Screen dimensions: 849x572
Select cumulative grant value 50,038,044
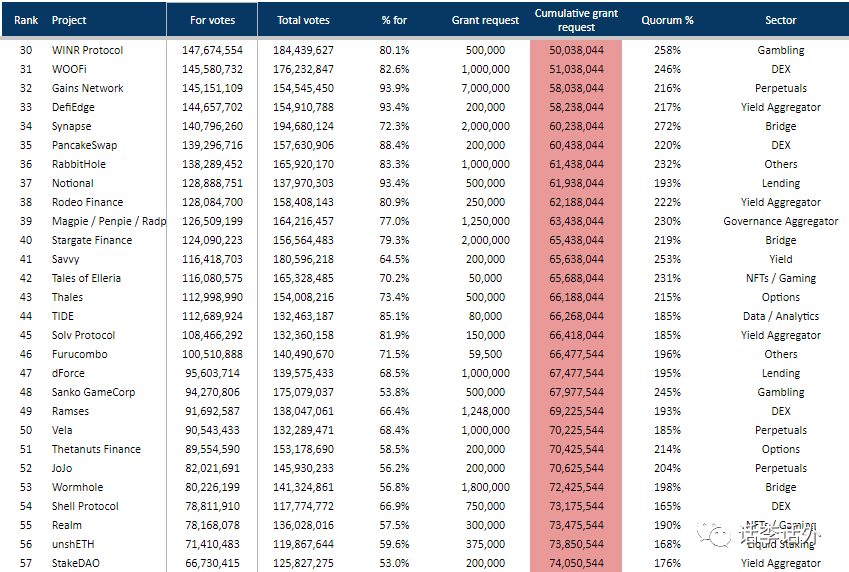[576, 50]
